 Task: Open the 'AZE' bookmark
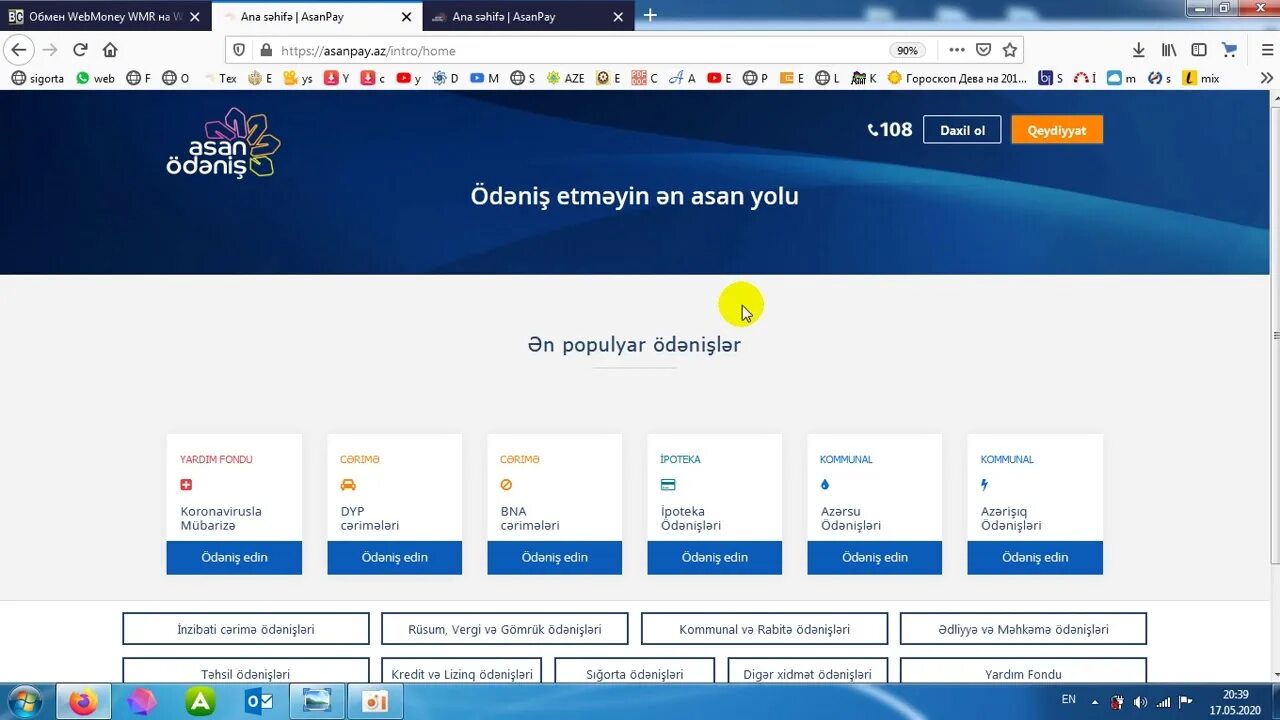coord(565,78)
